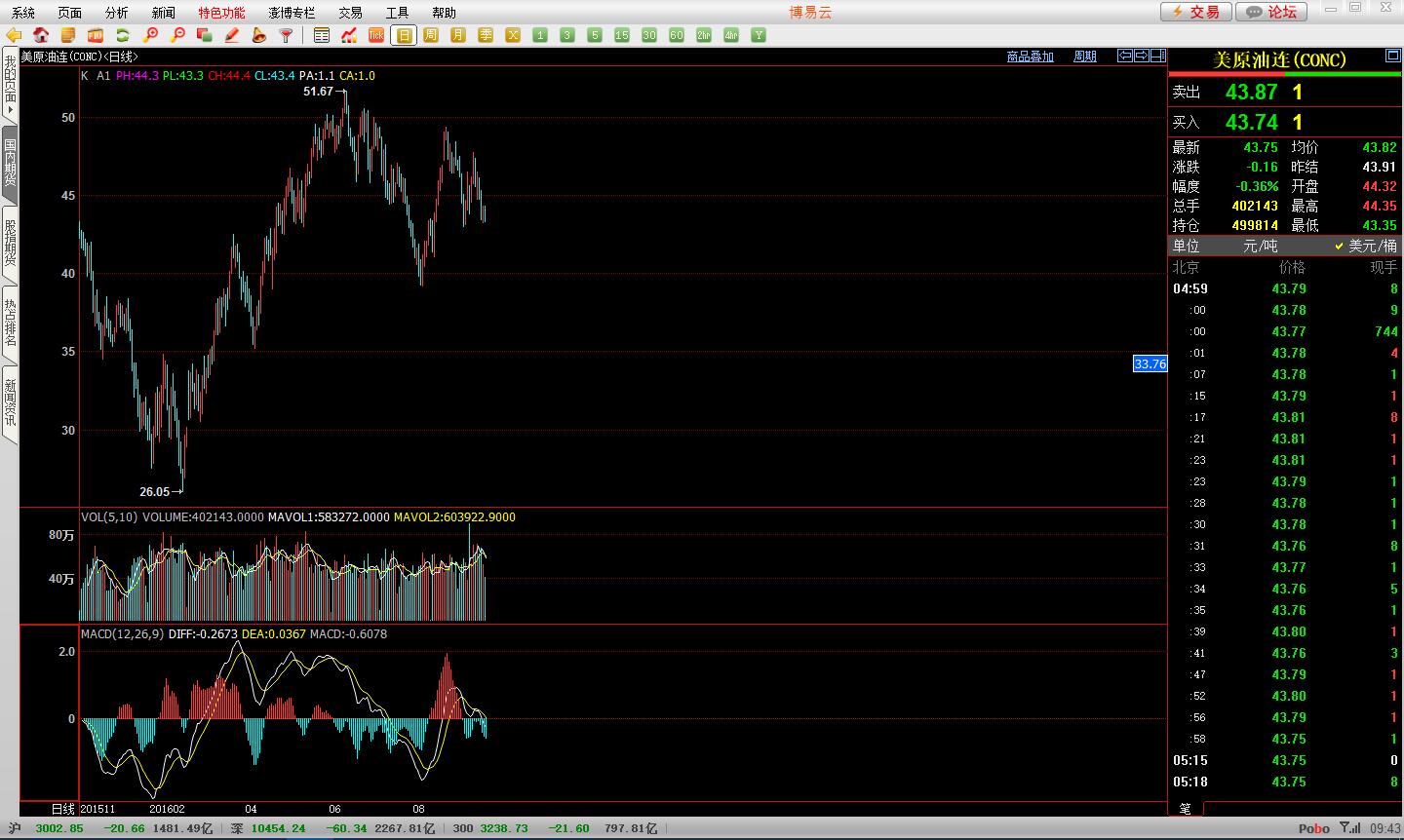Click the home icon in toolbar
The height and width of the screenshot is (840, 1404).
[x=41, y=35]
